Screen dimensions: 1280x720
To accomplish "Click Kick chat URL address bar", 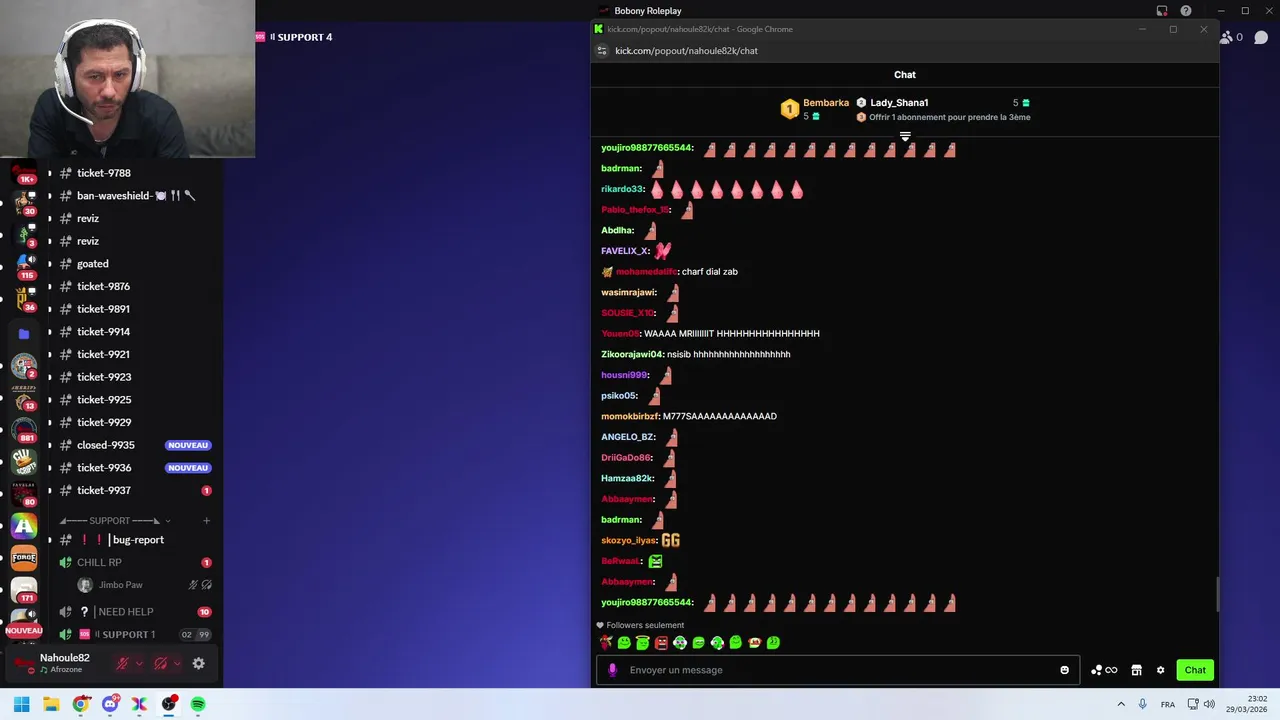I will [686, 51].
